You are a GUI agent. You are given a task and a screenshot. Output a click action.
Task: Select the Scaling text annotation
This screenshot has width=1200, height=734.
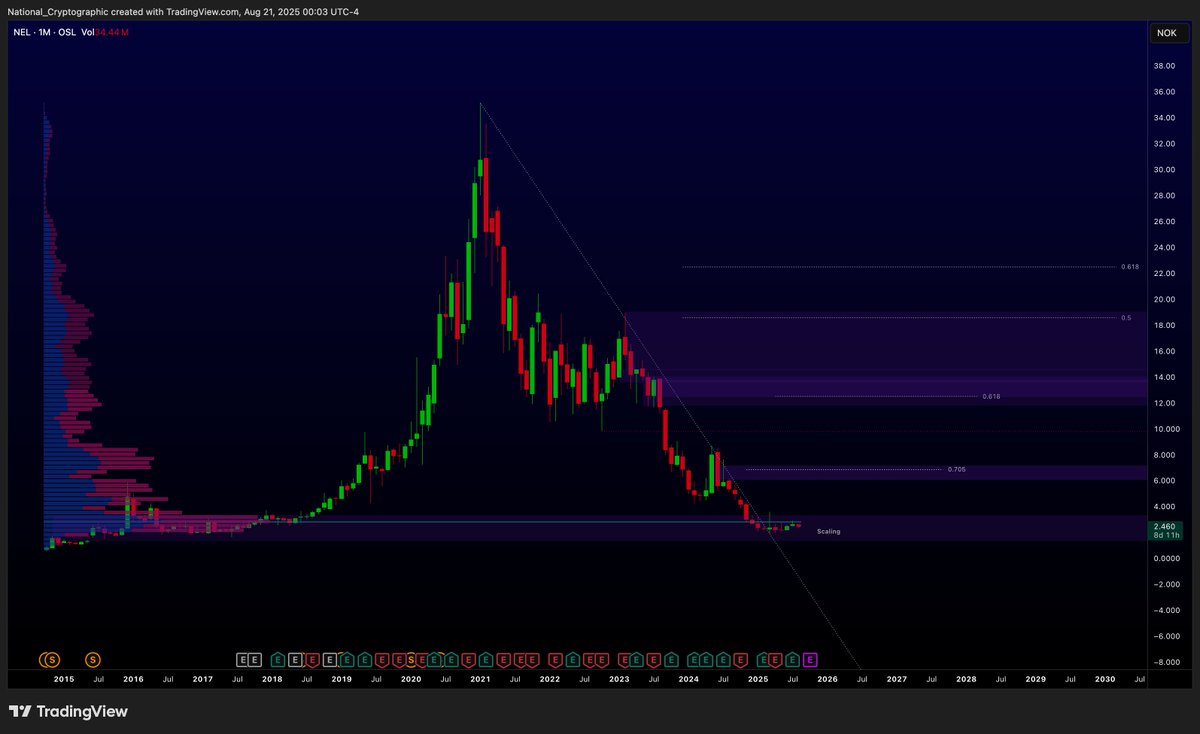tap(828, 531)
